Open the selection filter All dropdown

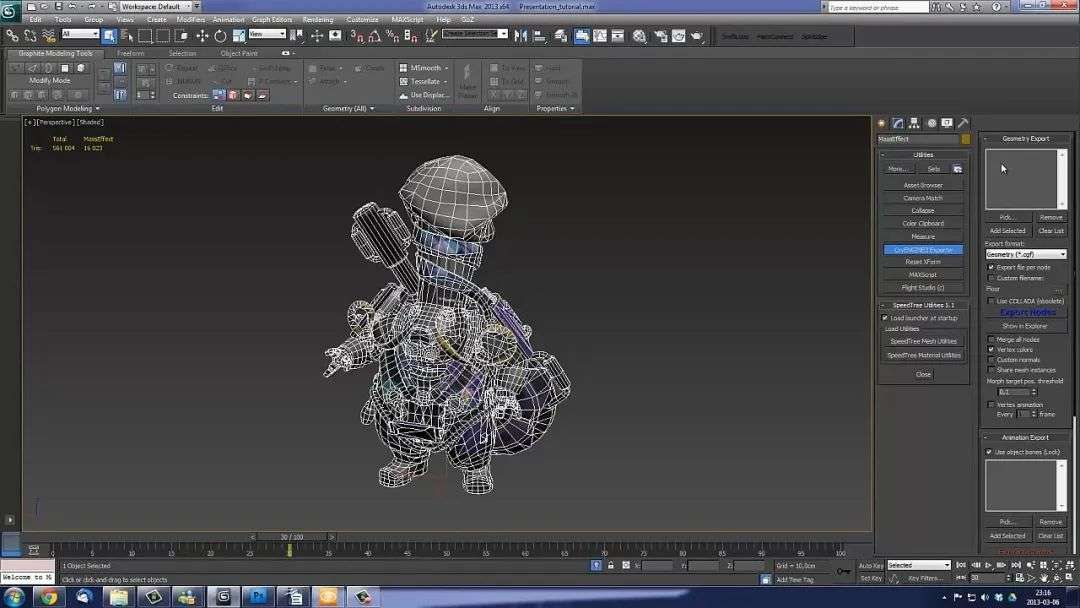(80, 34)
